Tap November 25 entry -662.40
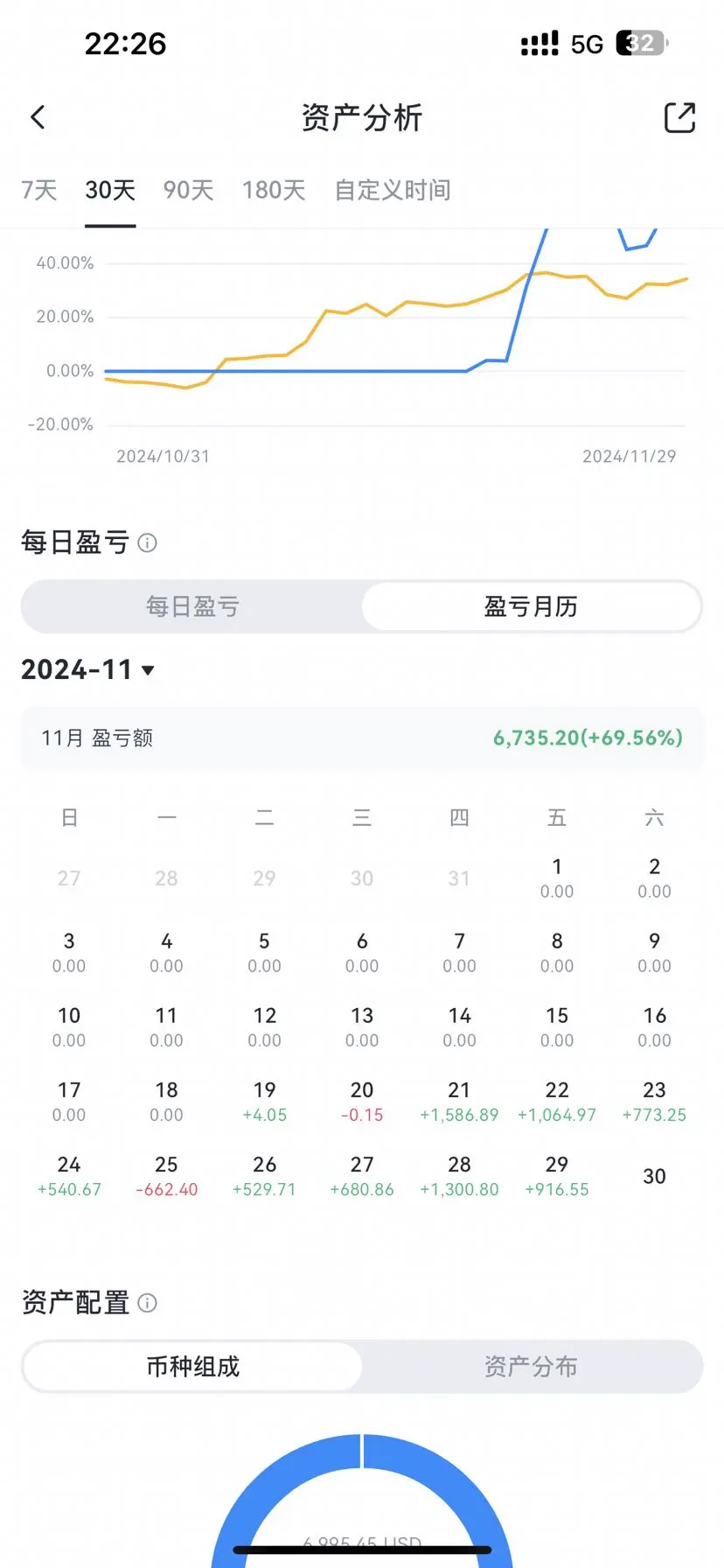724x1568 pixels. pyautogui.click(x=166, y=1176)
